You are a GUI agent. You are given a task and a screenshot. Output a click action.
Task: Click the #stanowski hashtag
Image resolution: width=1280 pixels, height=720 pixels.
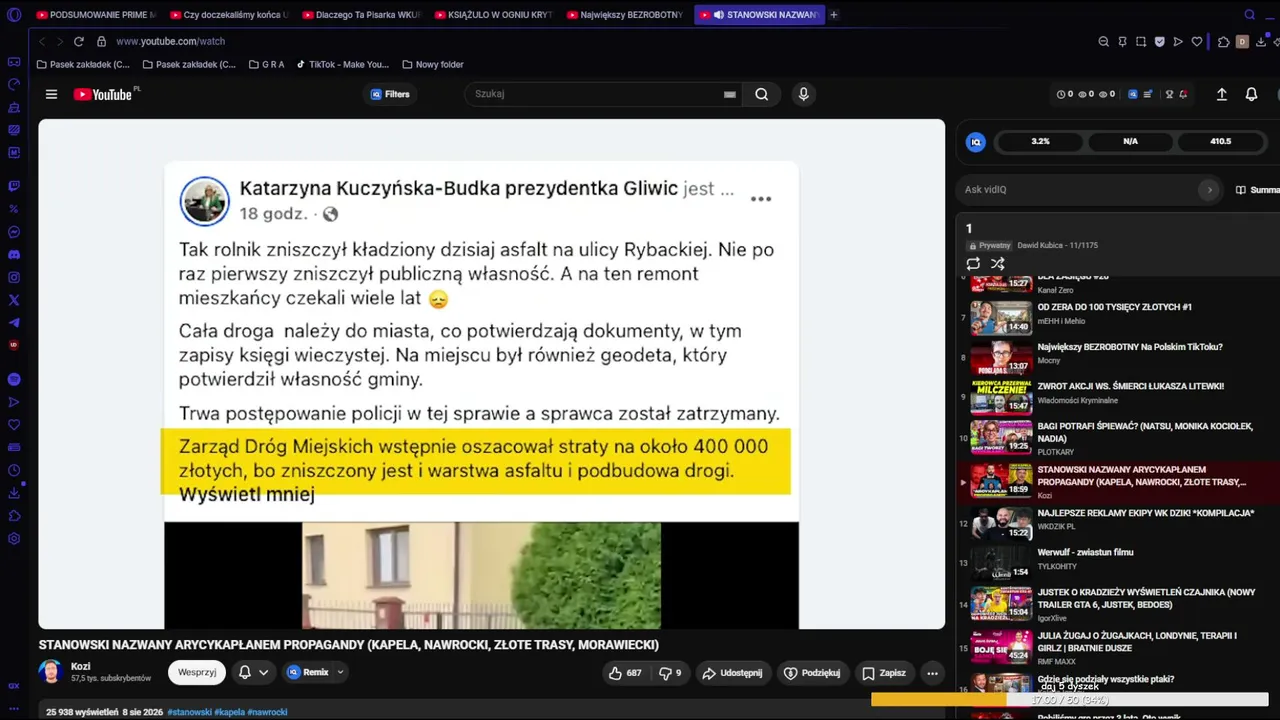(x=189, y=712)
